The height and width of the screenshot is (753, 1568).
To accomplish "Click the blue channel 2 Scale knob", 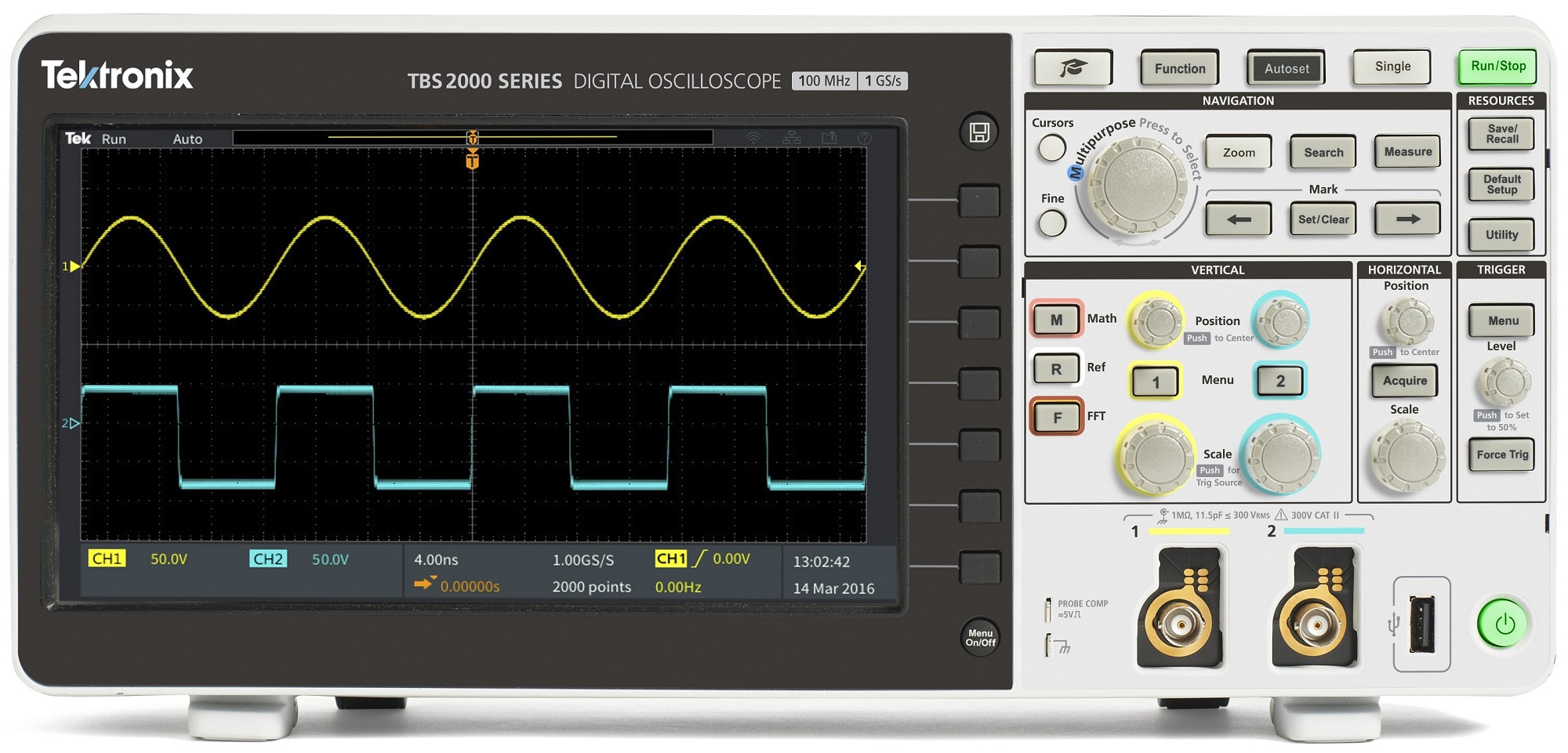I will coord(1282,454).
